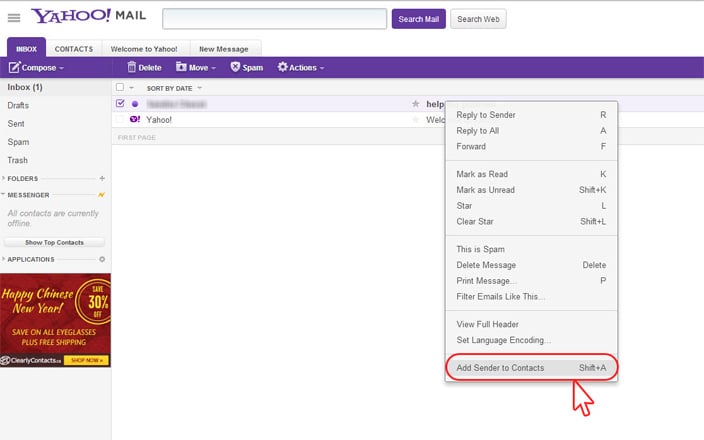Open the hamburger menu icon
Screen dimensions: 704x440
[x=14, y=18]
